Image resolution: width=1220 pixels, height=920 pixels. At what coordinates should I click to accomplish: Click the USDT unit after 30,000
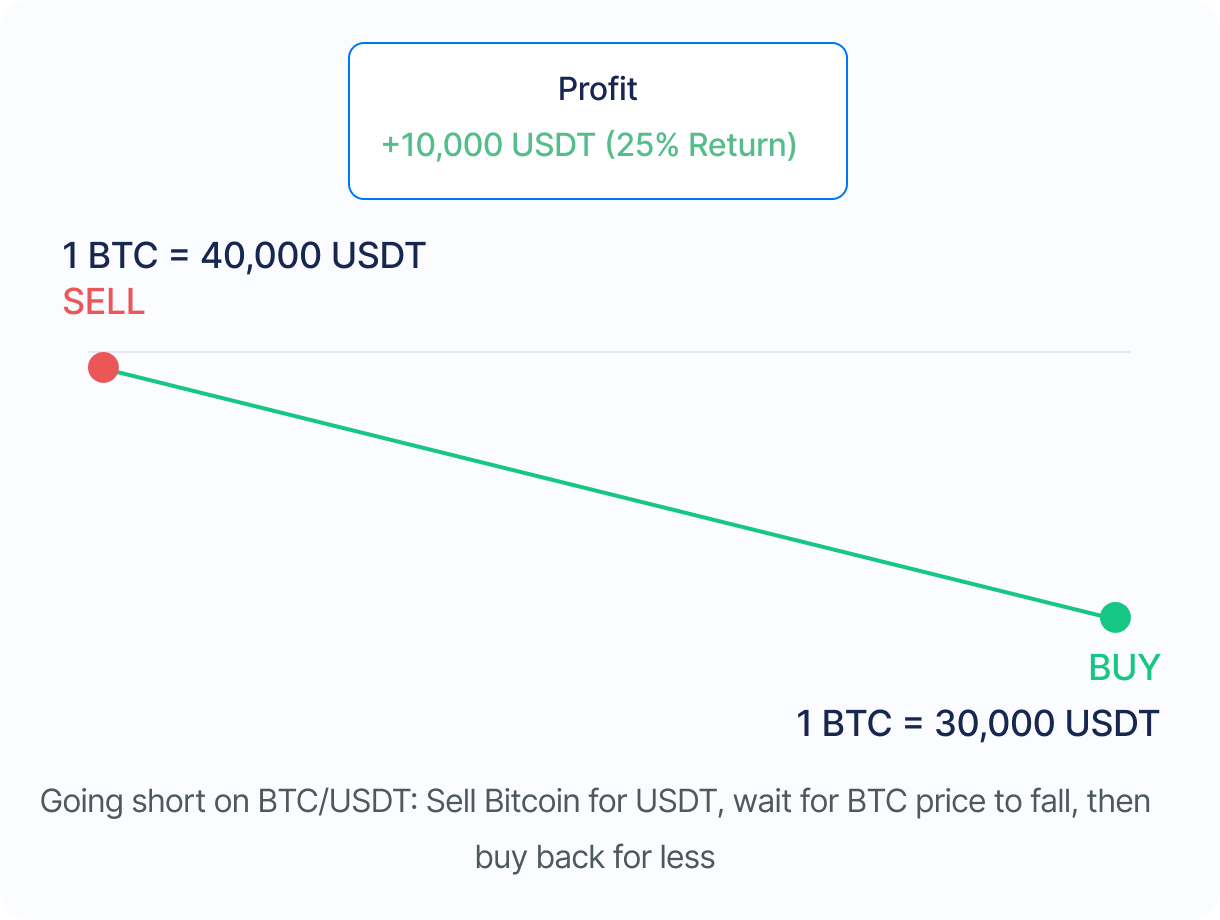point(1112,723)
